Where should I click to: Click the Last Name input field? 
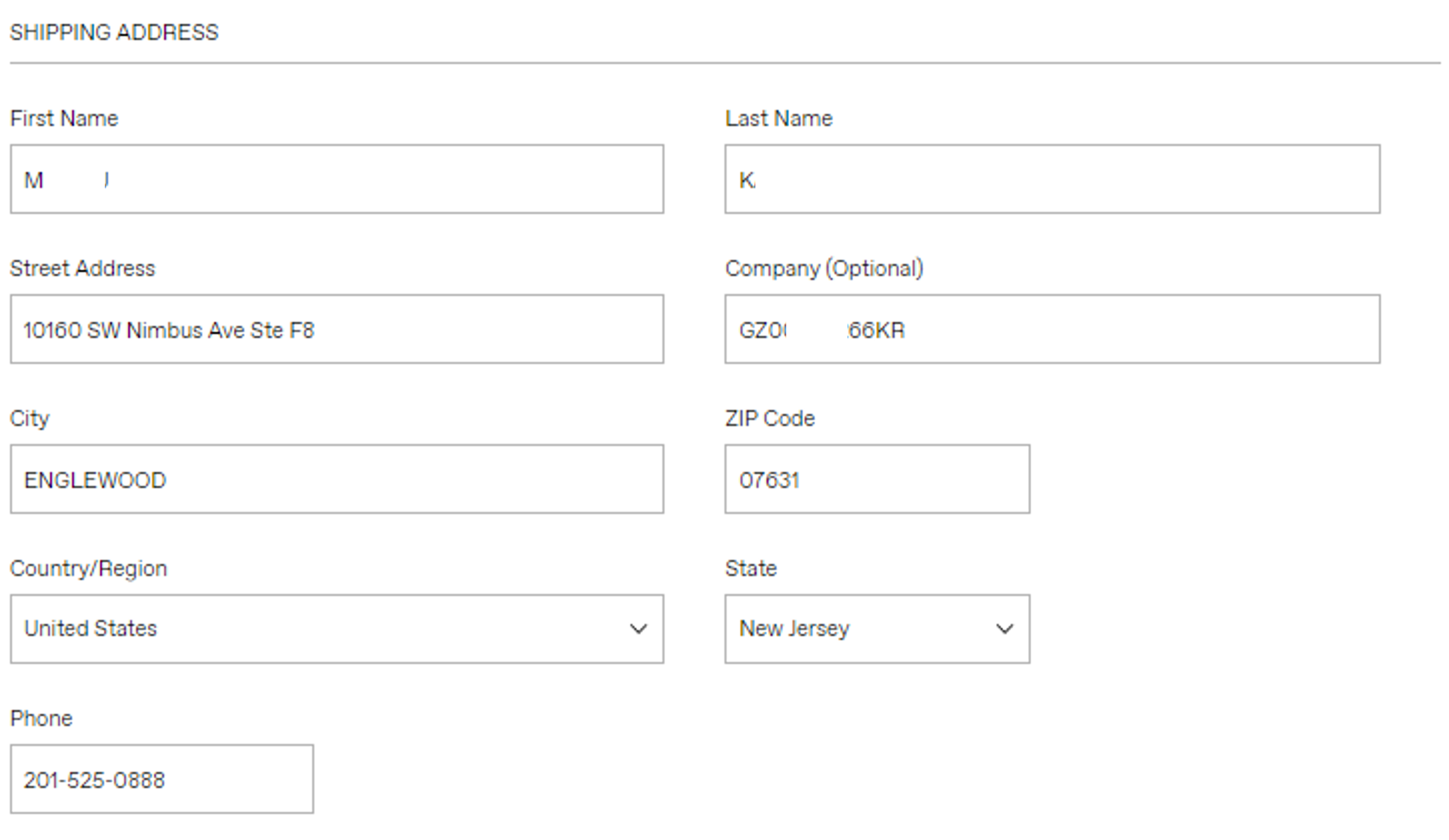1052,179
